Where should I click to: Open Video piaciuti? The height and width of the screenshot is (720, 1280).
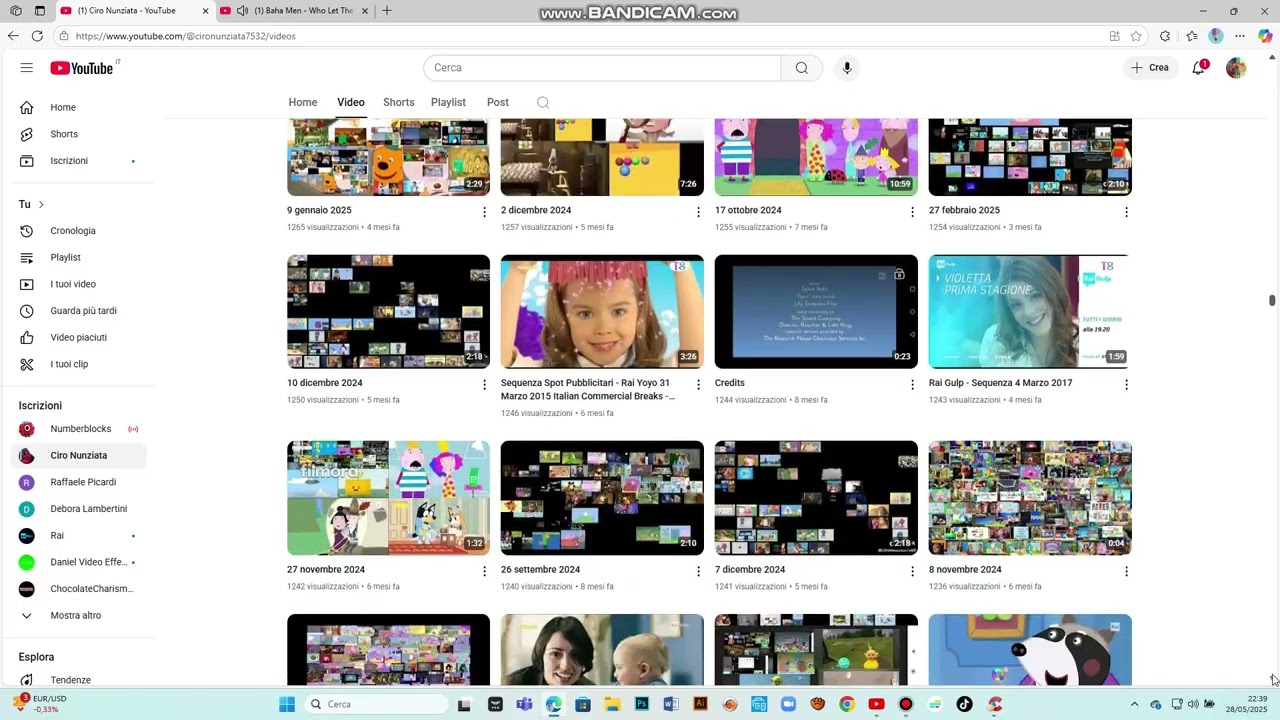[78, 338]
